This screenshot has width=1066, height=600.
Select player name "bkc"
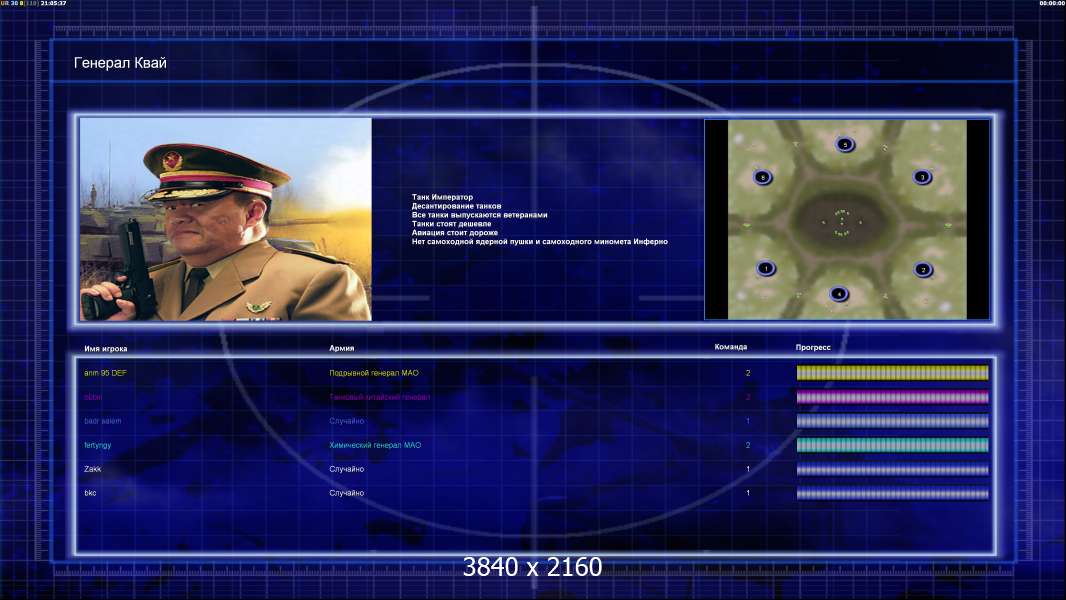click(x=90, y=493)
